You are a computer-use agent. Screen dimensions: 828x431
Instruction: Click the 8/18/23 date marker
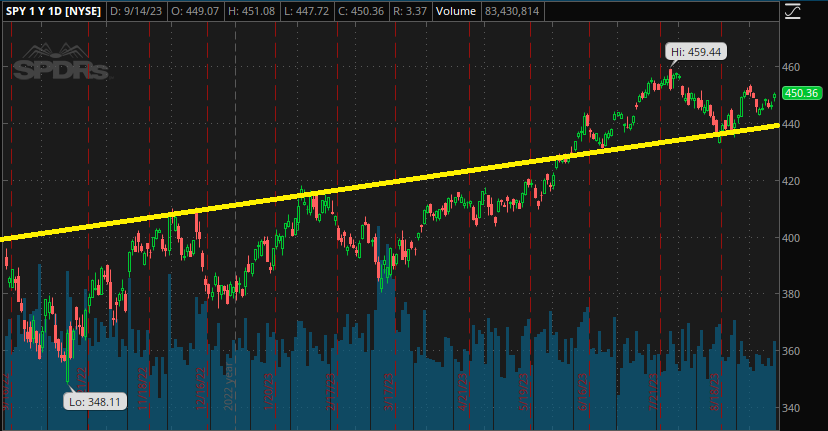pos(715,391)
